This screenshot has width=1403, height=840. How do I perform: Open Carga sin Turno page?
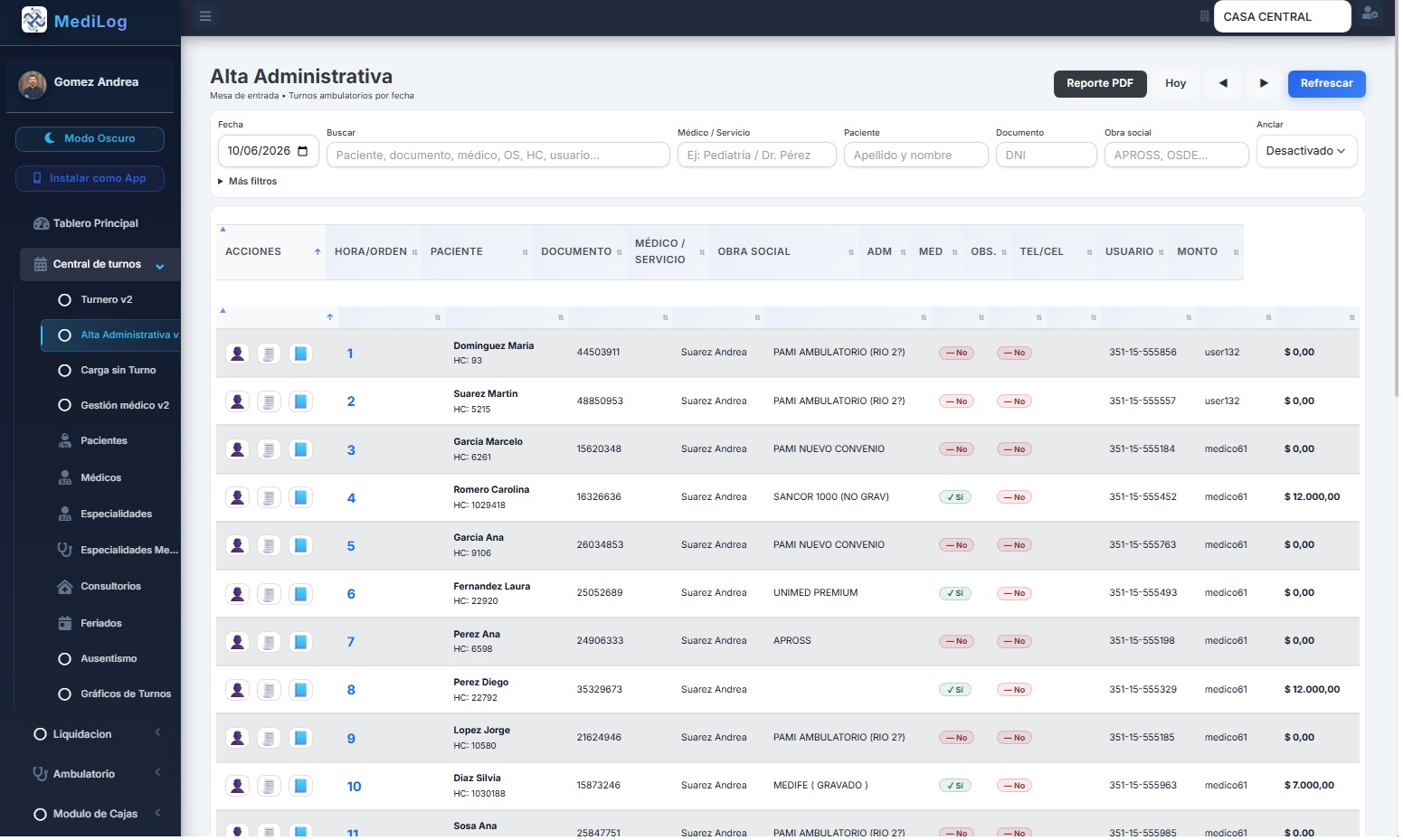coord(118,371)
